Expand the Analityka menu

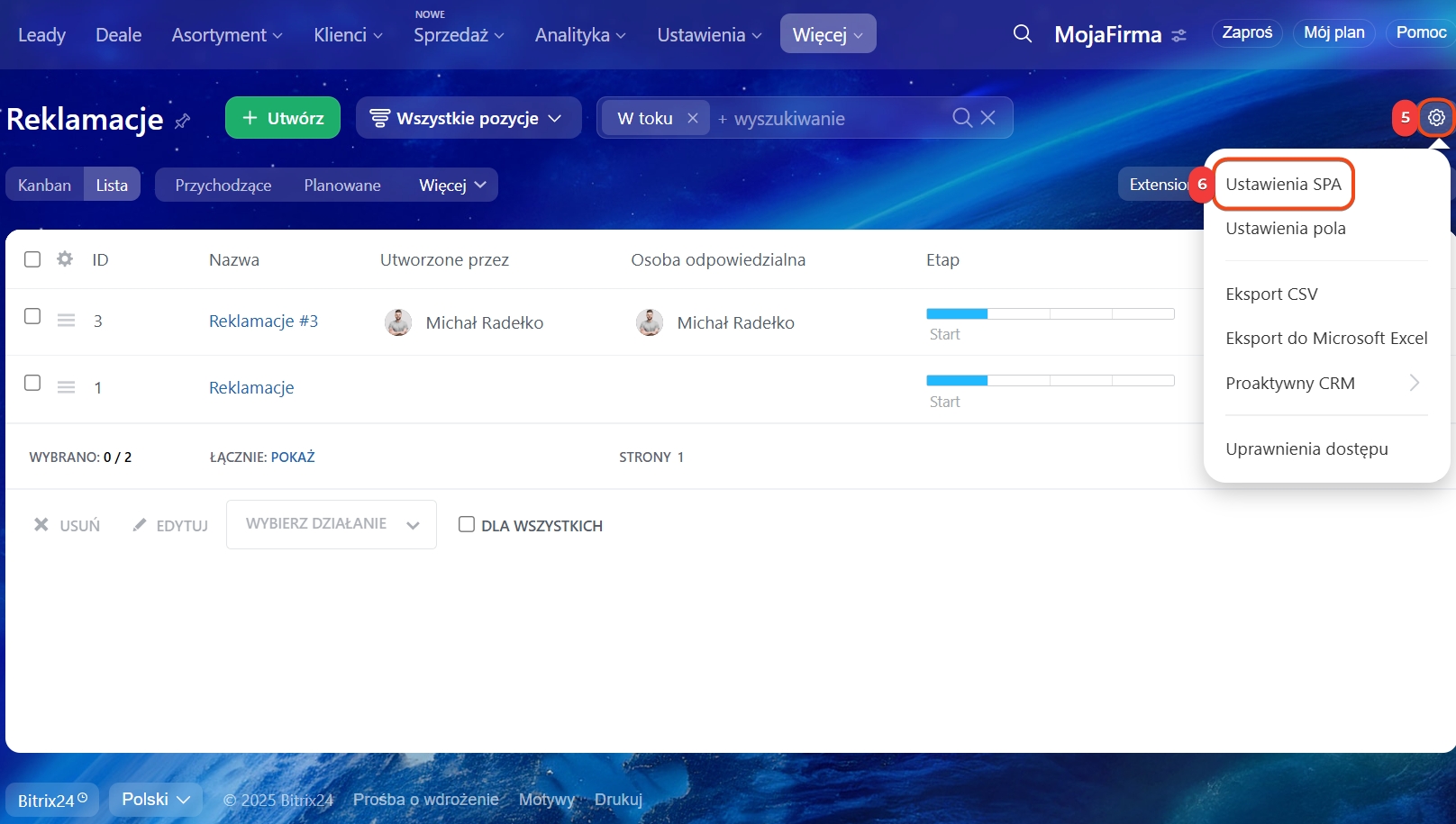pos(580,35)
